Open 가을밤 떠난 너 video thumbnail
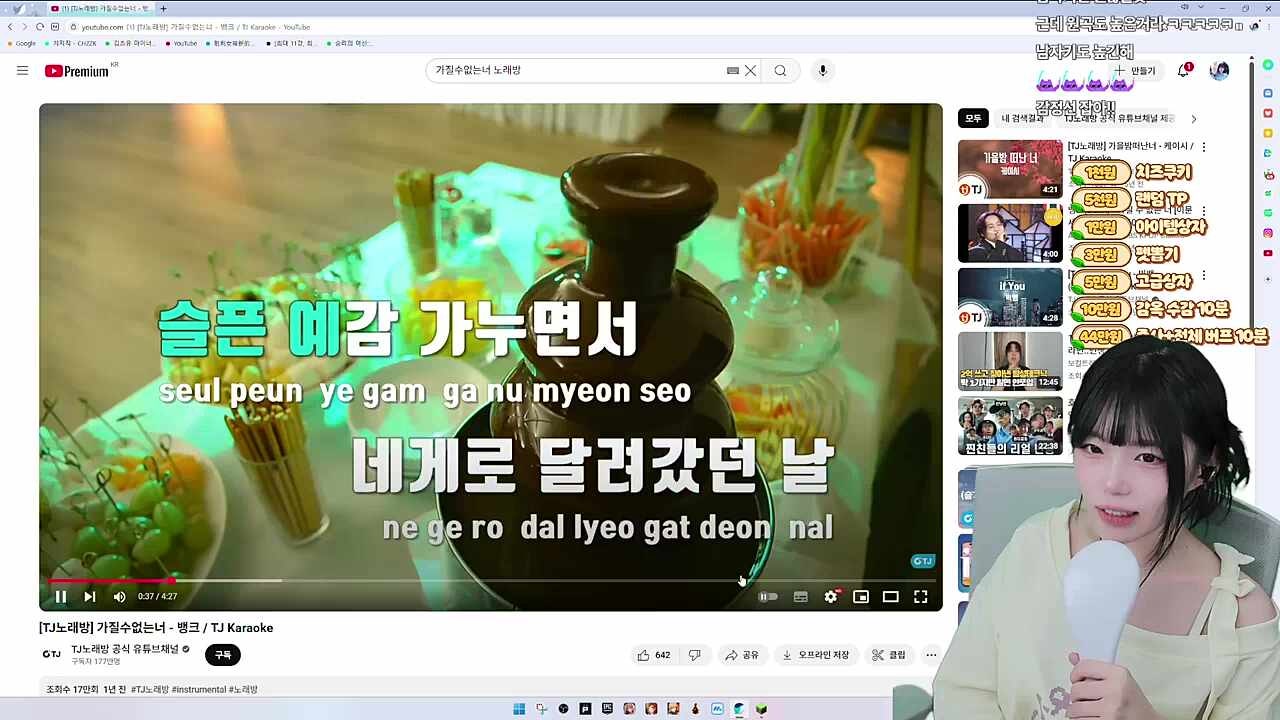This screenshot has width=1280, height=720. pos(1010,169)
